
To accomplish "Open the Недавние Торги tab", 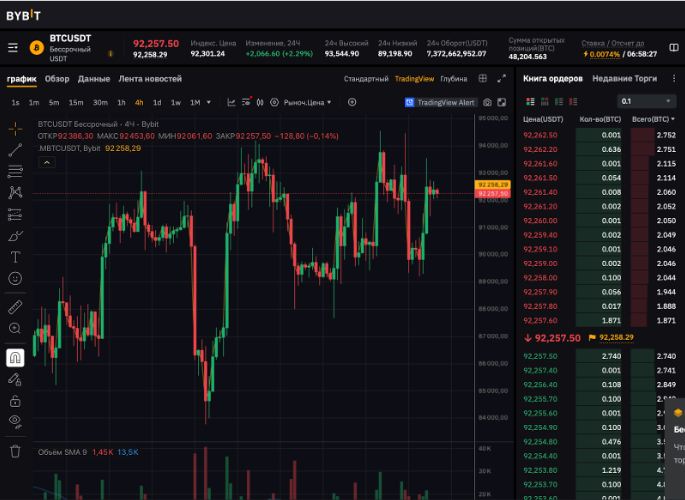I will pos(624,78).
